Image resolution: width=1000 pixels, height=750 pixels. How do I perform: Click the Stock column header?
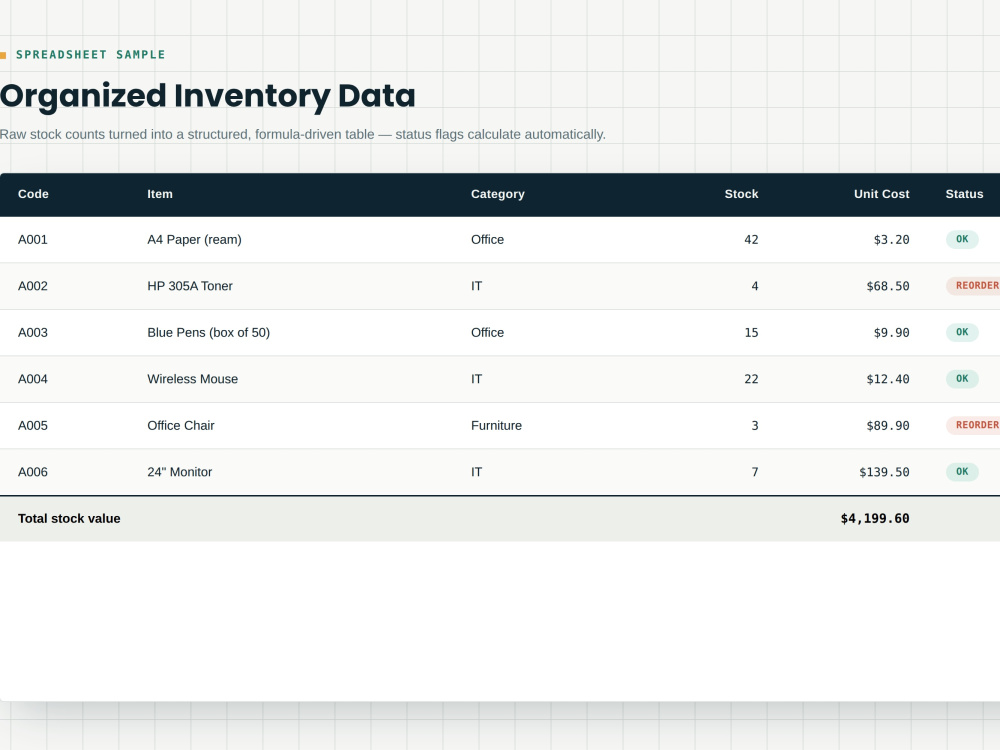click(741, 194)
